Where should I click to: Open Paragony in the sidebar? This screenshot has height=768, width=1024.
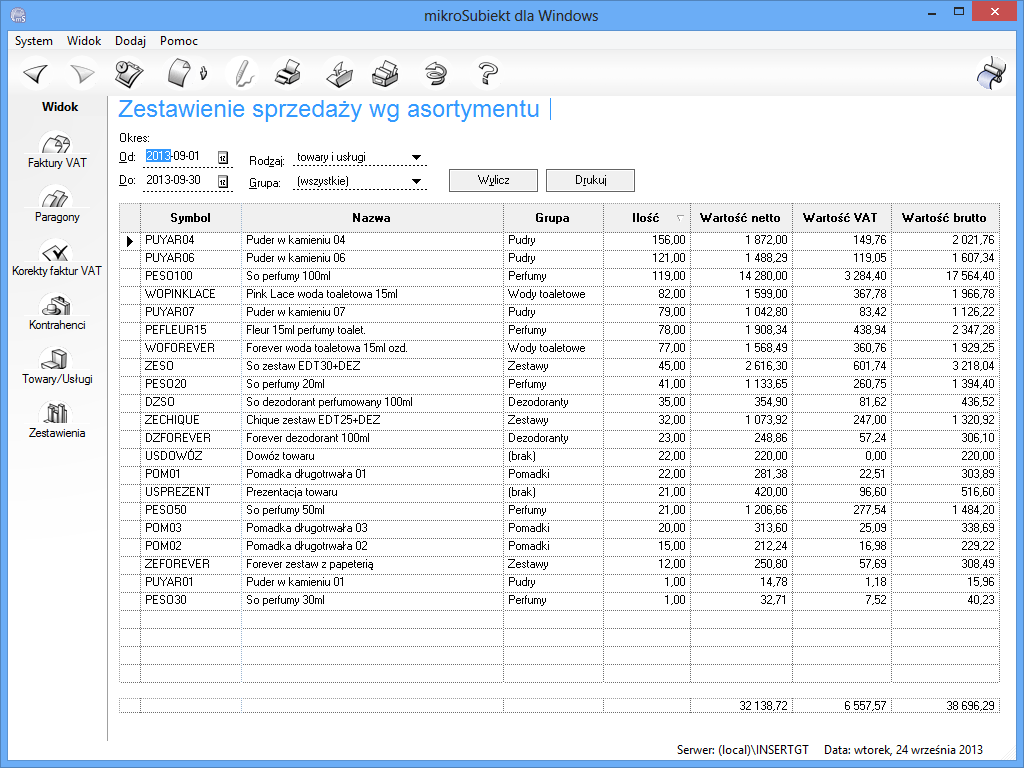(56, 205)
